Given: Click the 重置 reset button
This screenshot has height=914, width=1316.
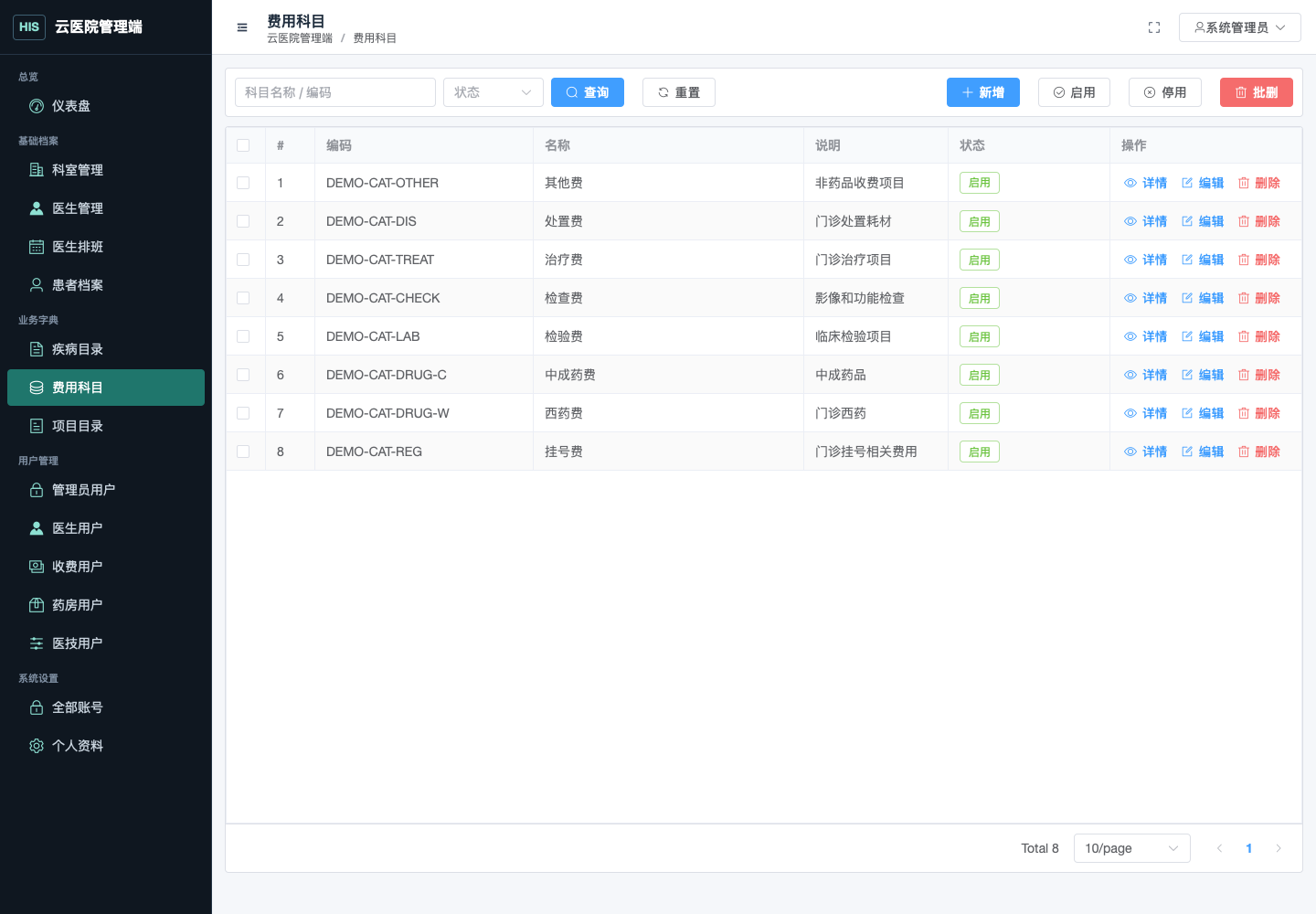Looking at the screenshot, I should click(679, 92).
